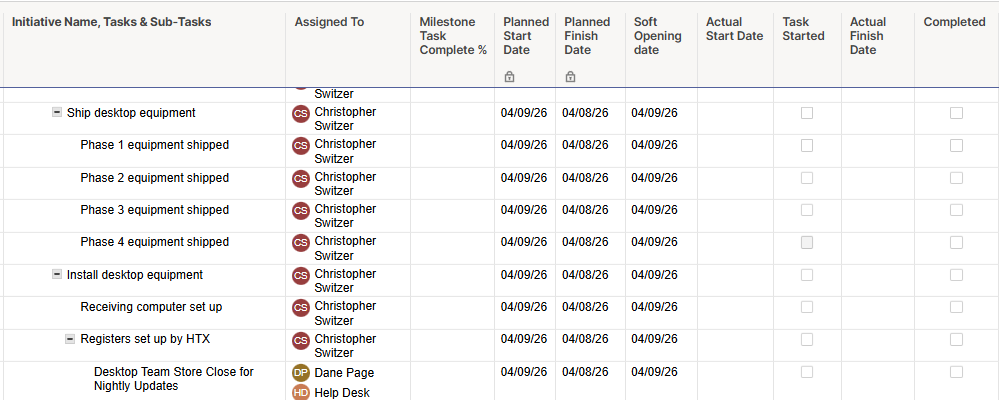Click the Dane Page DP avatar

click(x=301, y=373)
